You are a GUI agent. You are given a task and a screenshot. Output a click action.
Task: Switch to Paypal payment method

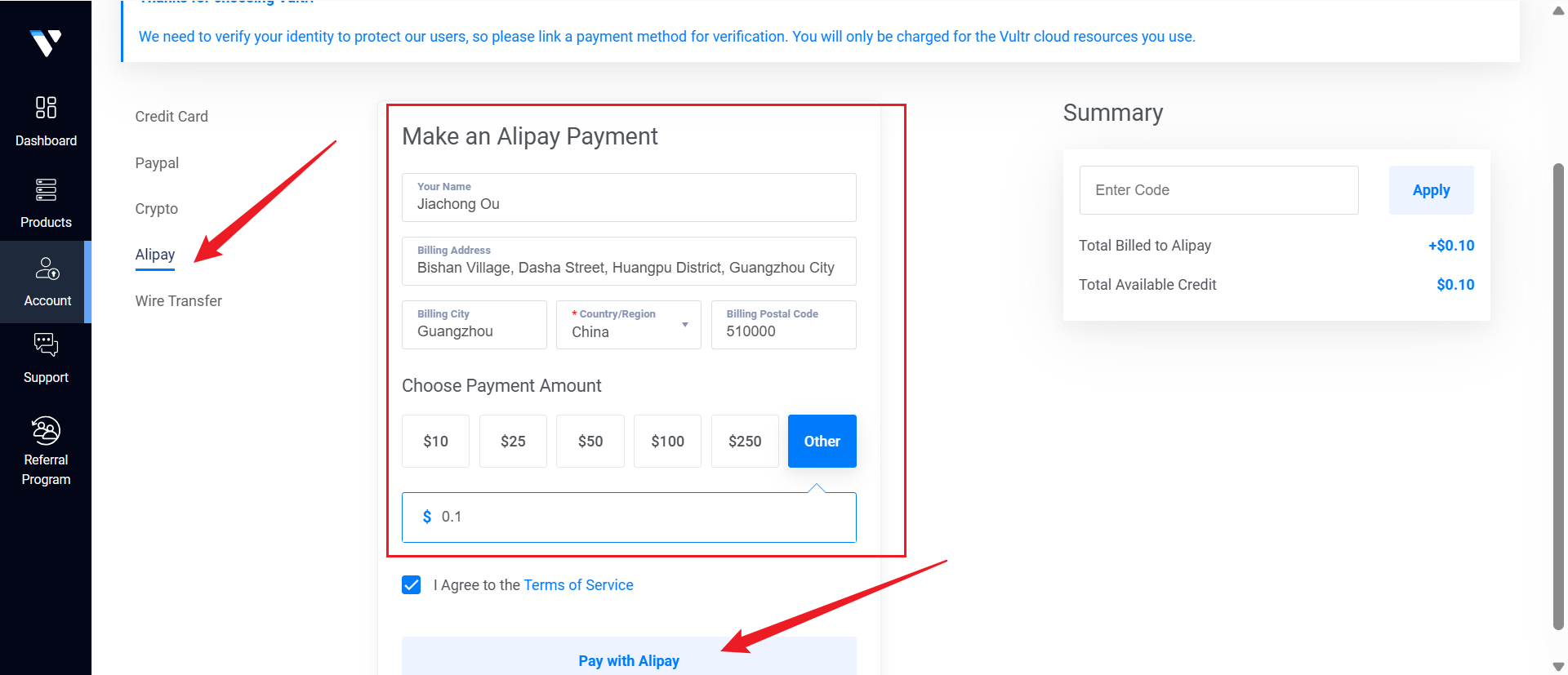[157, 163]
